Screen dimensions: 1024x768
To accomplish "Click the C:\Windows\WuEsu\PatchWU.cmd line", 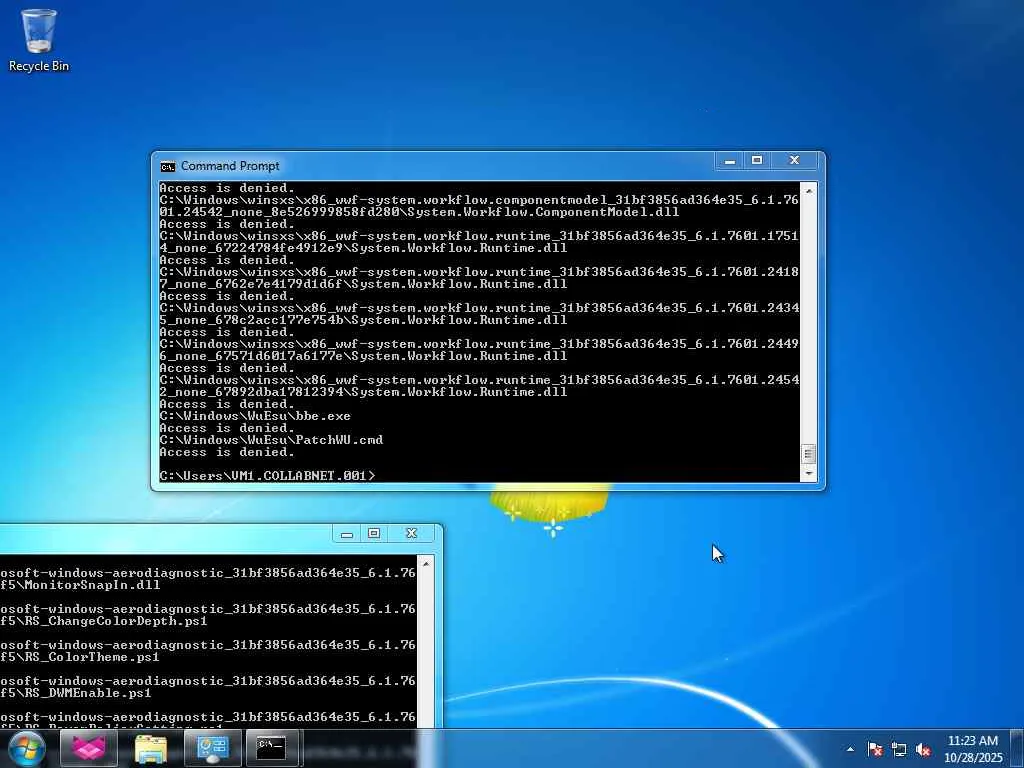I will 271,440.
